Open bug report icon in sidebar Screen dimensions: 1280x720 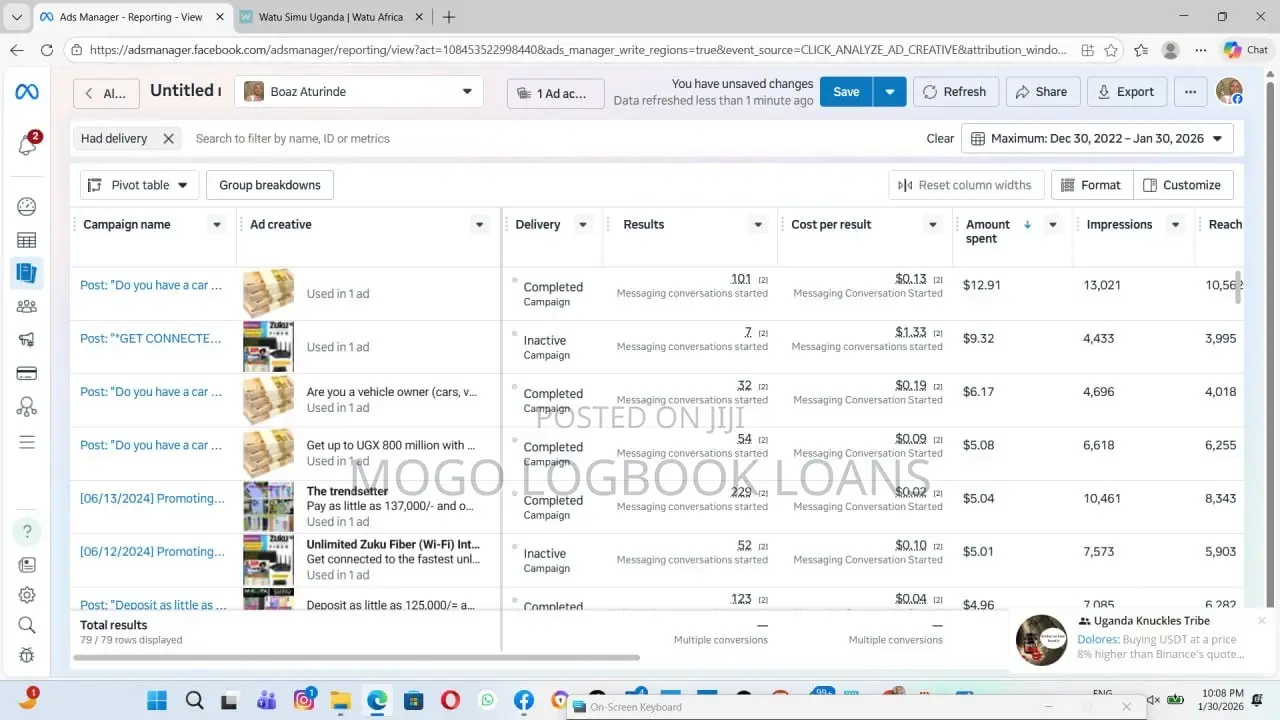coord(27,656)
